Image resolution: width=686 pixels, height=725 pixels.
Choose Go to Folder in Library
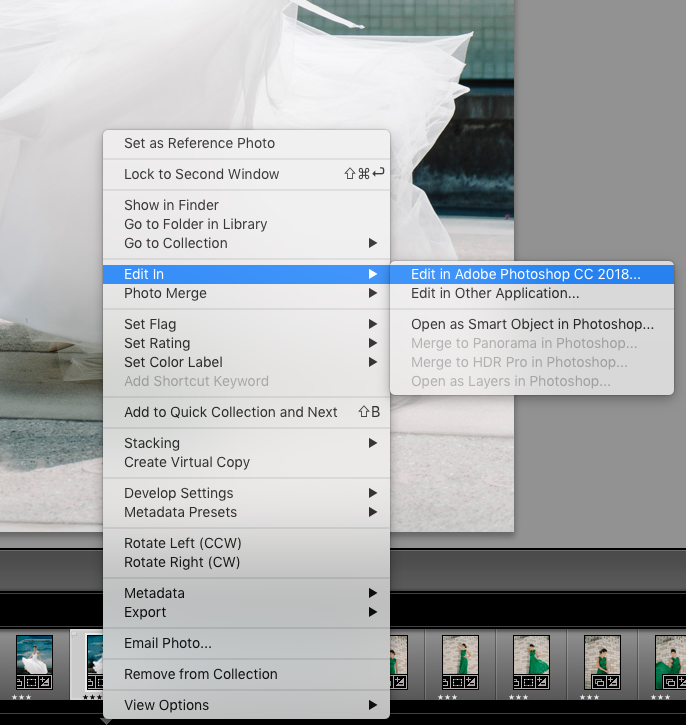246,224
